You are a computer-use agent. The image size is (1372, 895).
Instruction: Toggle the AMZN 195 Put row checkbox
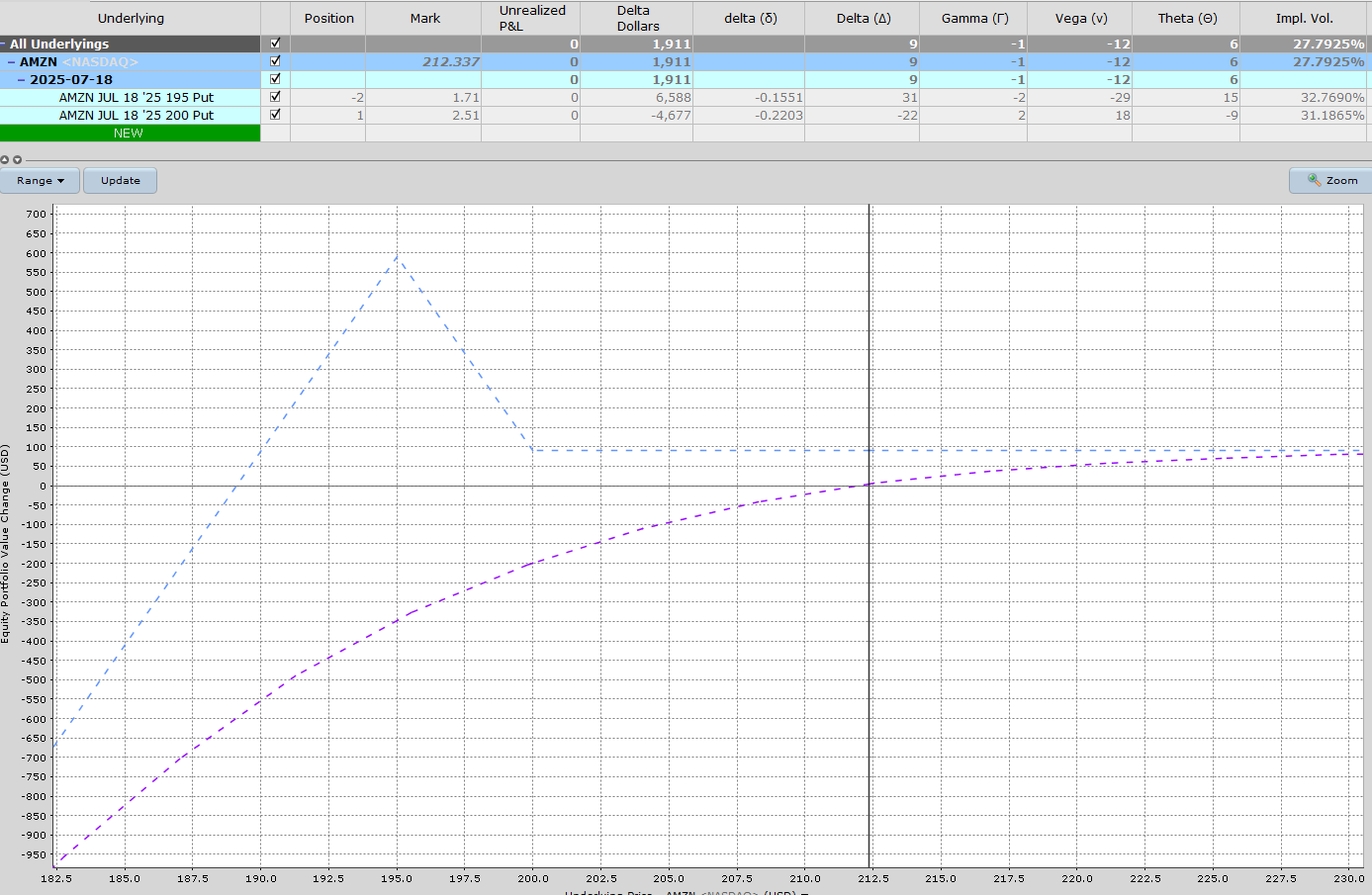(275, 97)
